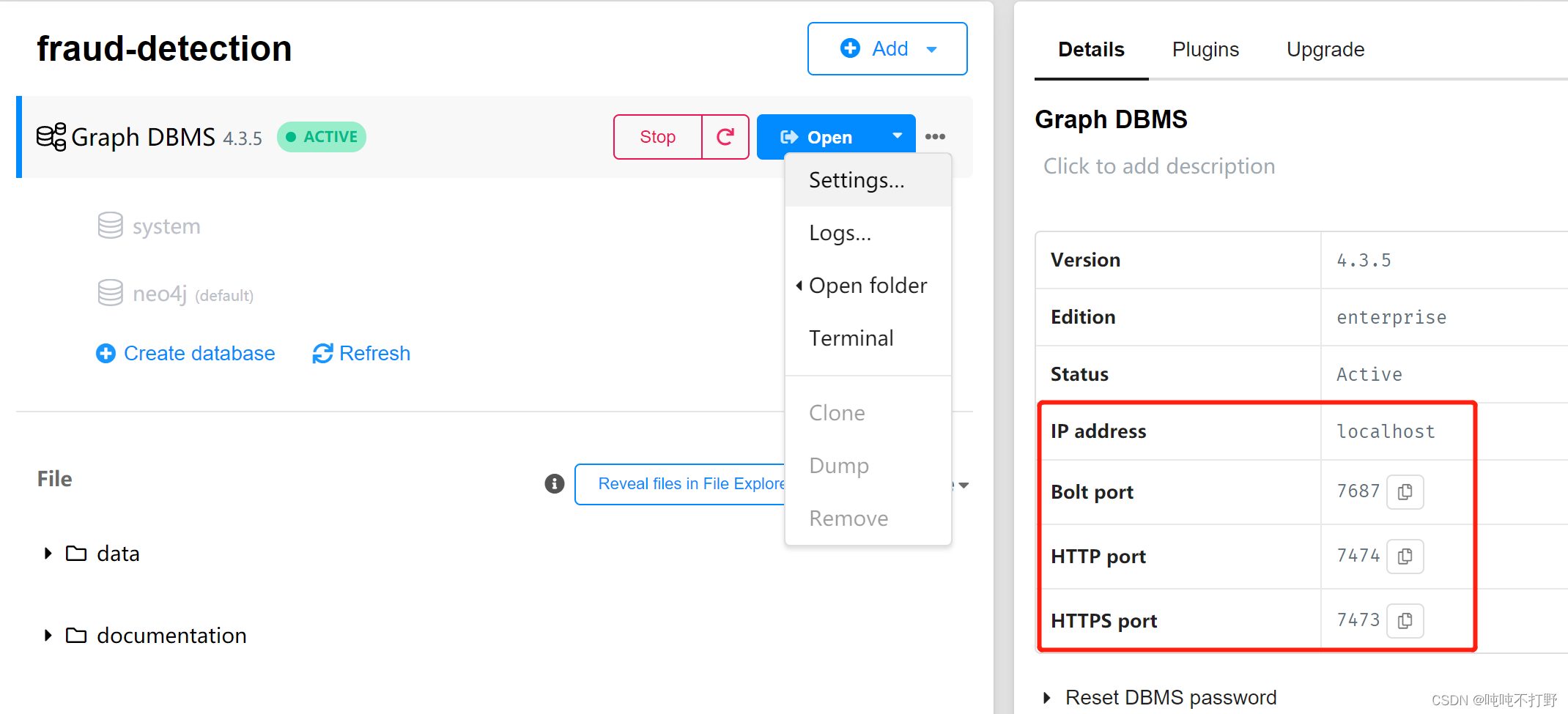
Task: Open the Open folder submenu
Action: [x=868, y=286]
